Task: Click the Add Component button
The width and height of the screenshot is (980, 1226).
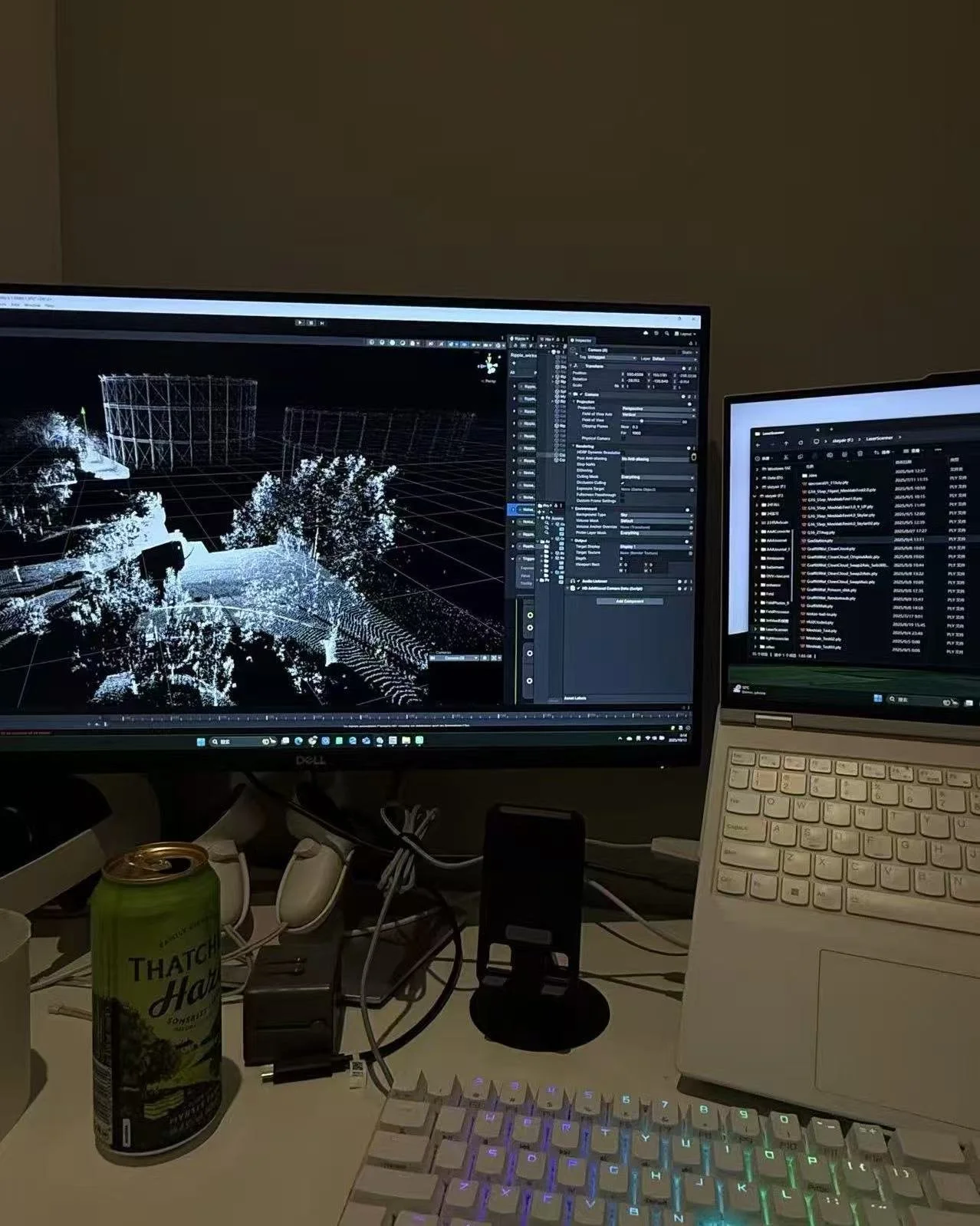Action: (630, 601)
